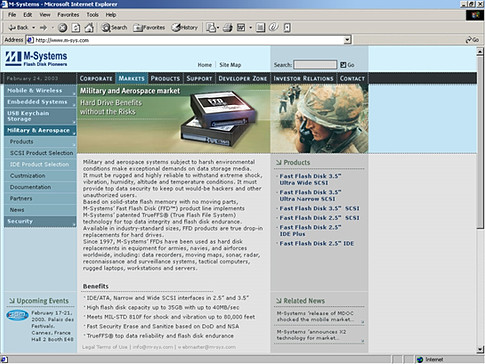Click the Edit with Word toolbar icon

click(x=241, y=27)
